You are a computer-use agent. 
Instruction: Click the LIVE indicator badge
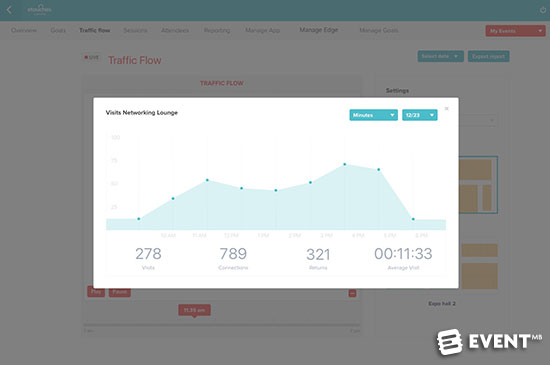pos(92,58)
